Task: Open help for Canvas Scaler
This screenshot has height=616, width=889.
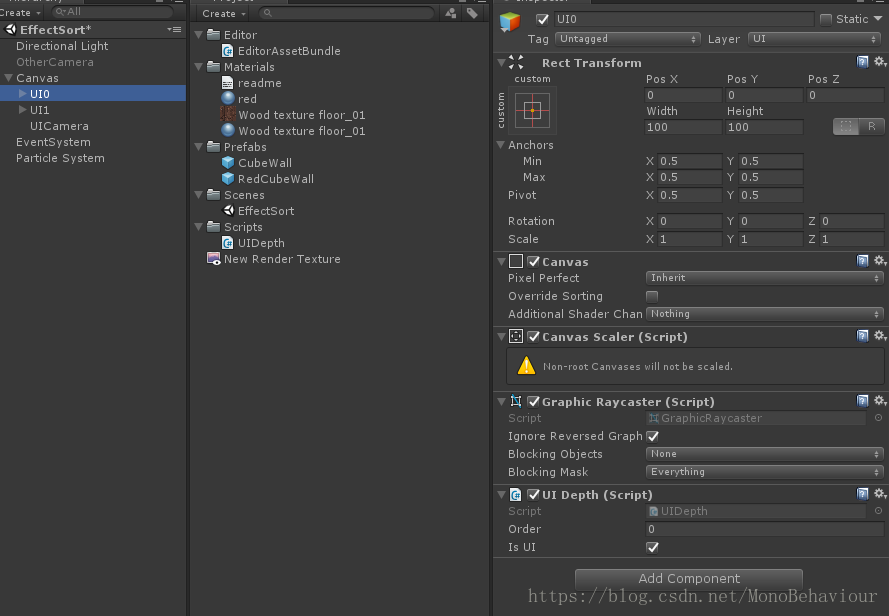Action: tap(862, 336)
